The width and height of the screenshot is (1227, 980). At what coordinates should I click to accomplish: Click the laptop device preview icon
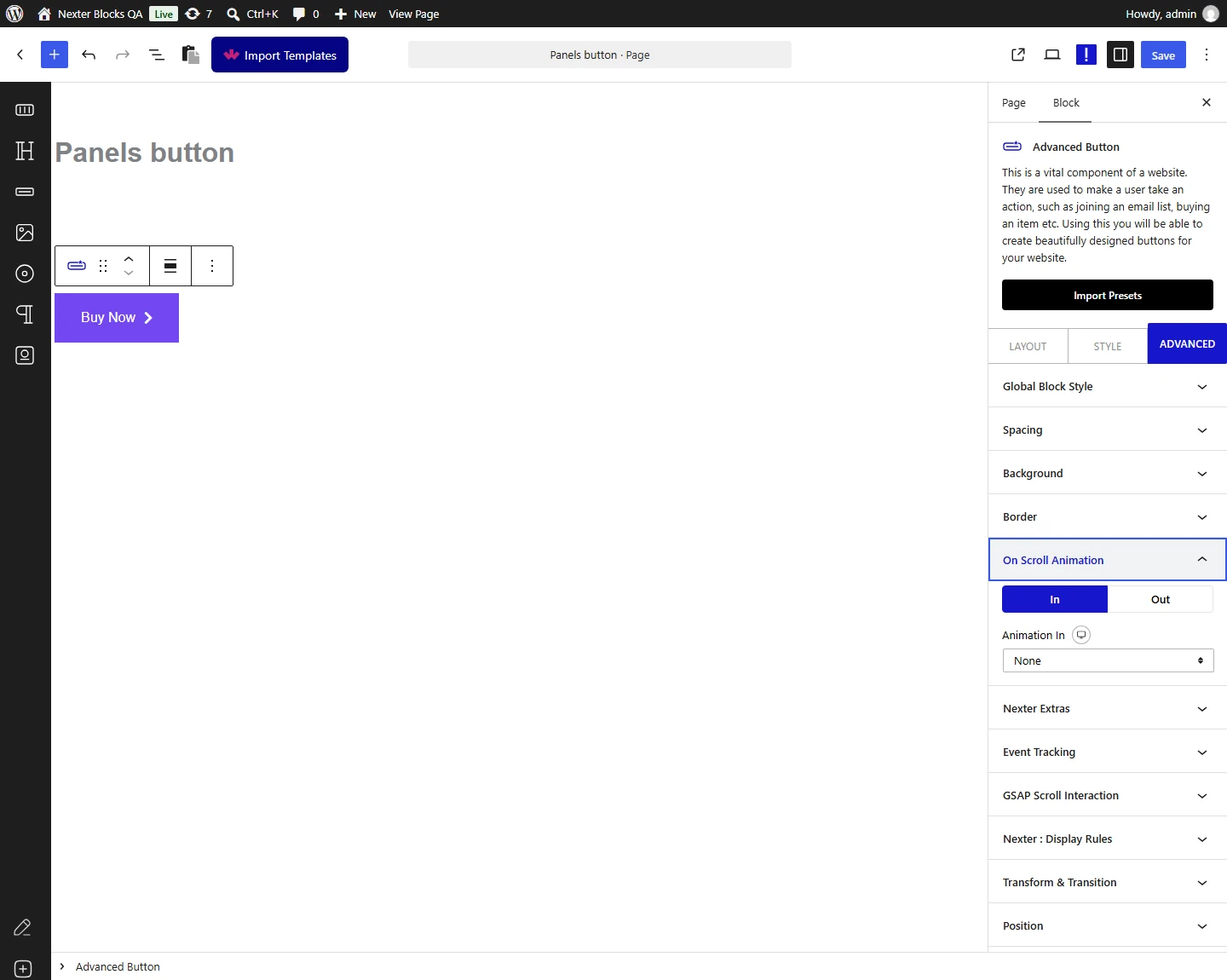click(x=1052, y=55)
